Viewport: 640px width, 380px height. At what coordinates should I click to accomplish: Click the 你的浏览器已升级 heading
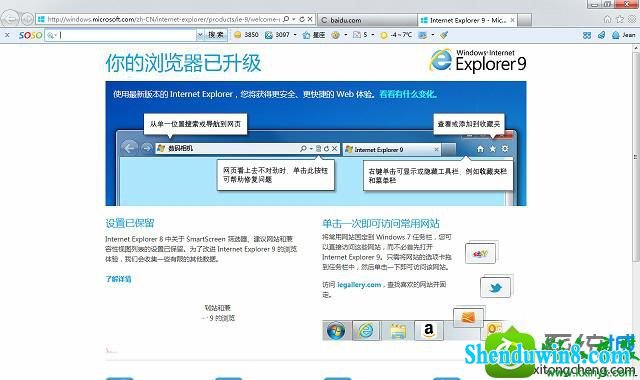(183, 63)
